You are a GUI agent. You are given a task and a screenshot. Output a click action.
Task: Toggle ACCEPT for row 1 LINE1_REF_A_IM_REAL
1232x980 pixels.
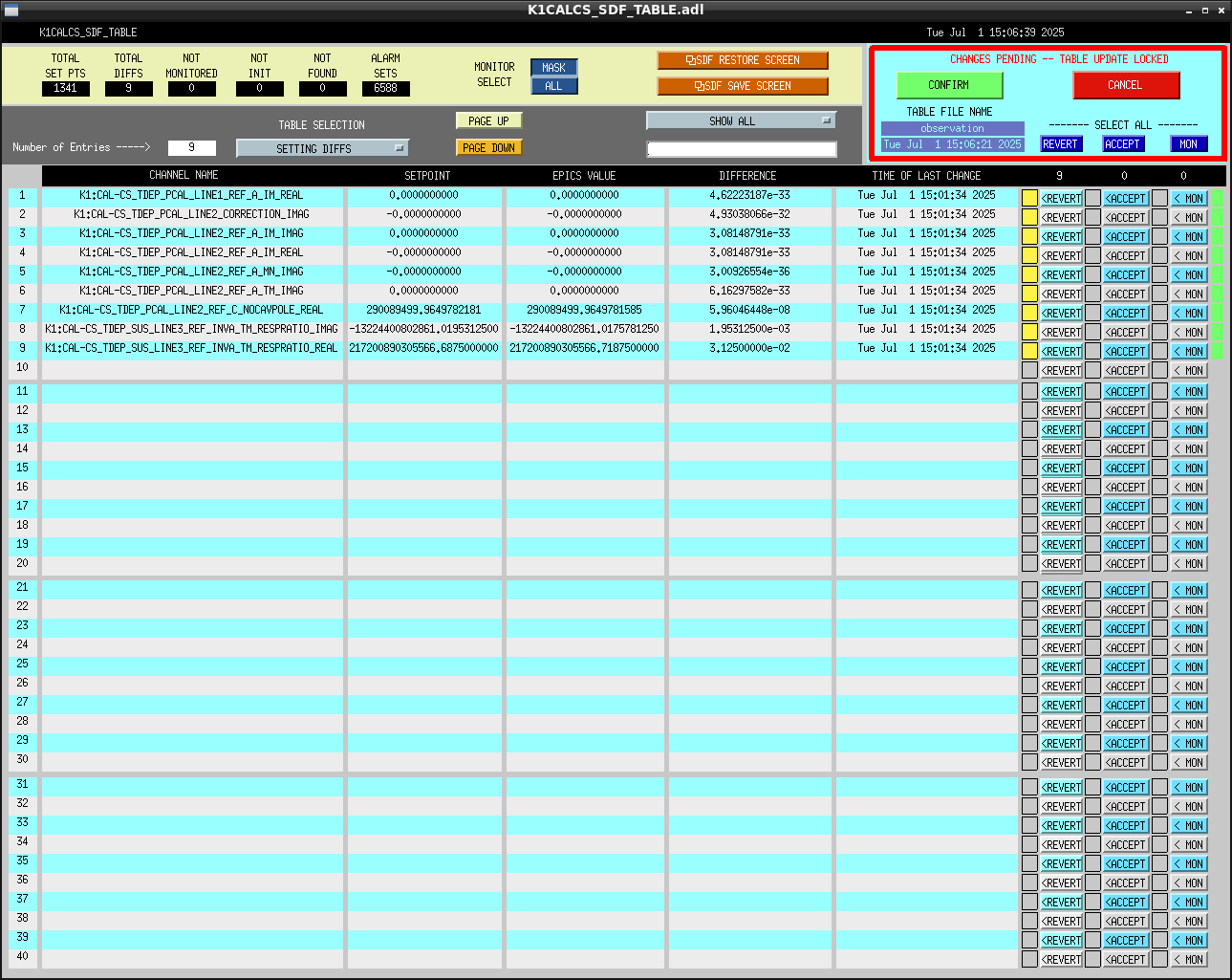click(1126, 199)
